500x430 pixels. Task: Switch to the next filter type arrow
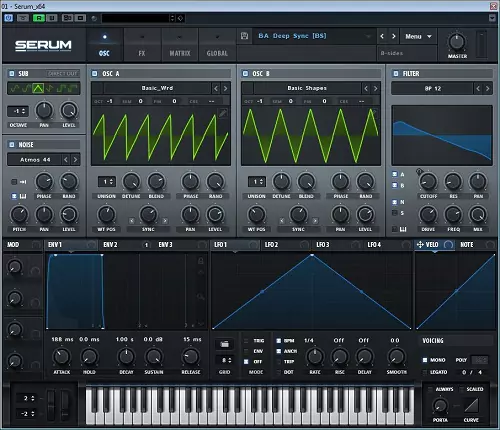[x=487, y=89]
